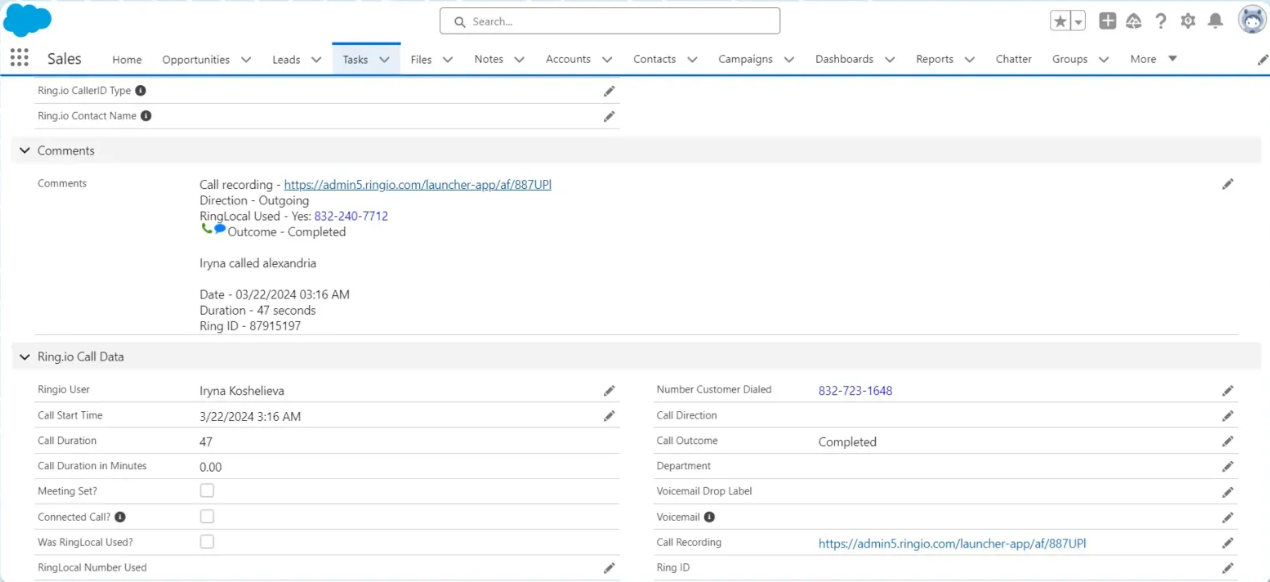Edit Comments field with pencil icon

(1227, 184)
